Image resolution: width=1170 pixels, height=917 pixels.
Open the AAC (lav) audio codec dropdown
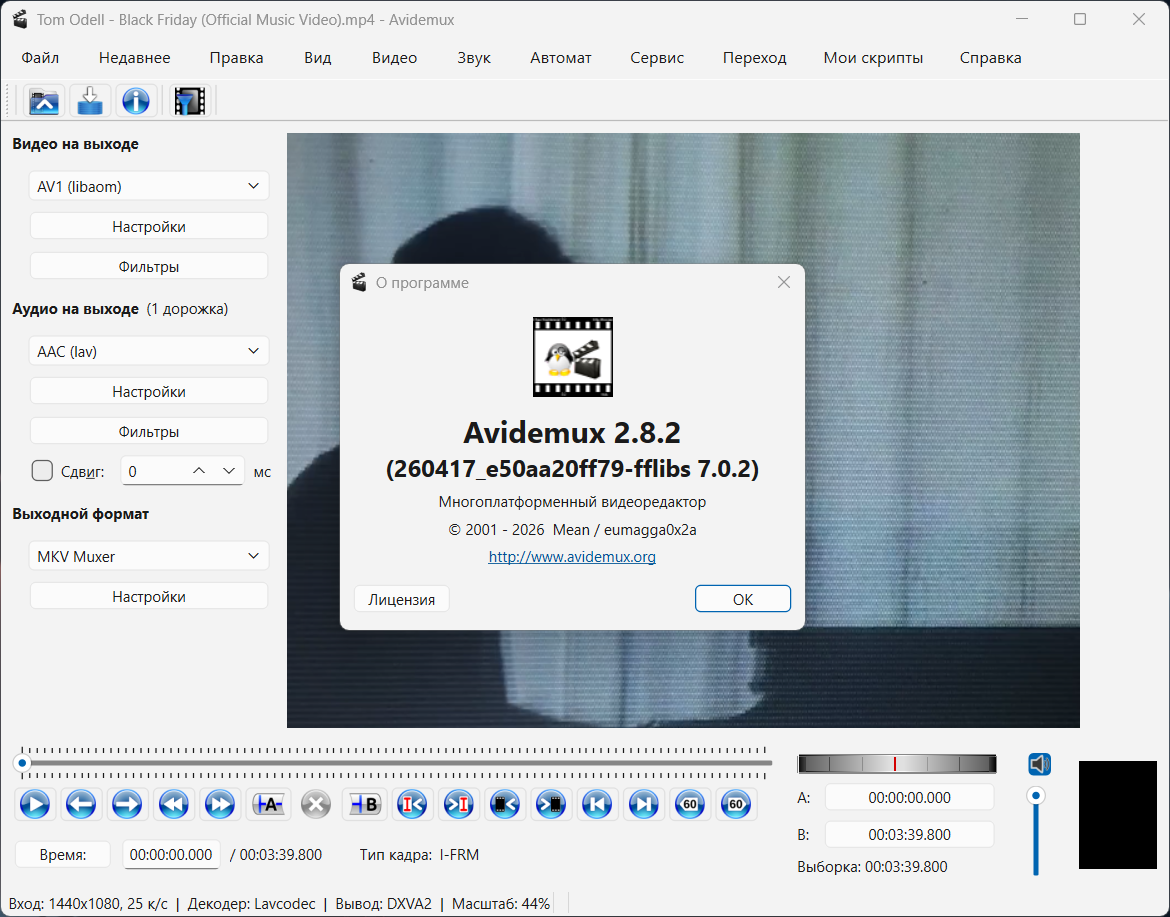(149, 352)
